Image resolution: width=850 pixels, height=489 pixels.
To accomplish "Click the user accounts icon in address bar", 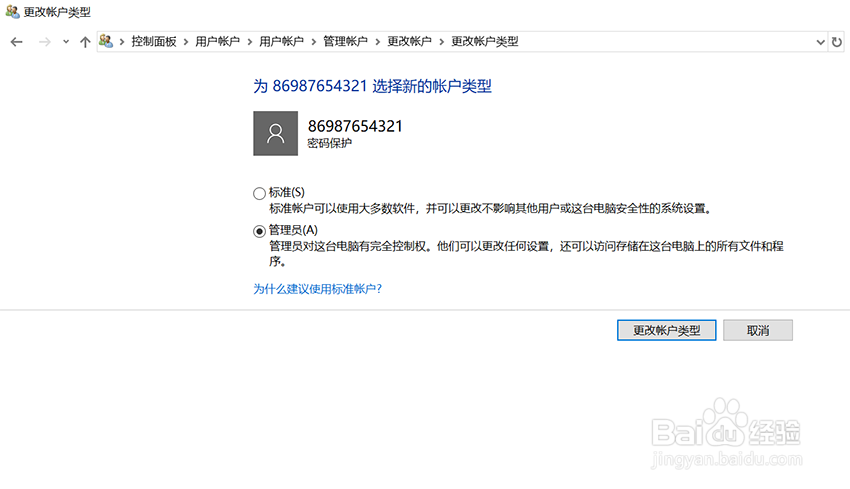I will click(x=106, y=41).
